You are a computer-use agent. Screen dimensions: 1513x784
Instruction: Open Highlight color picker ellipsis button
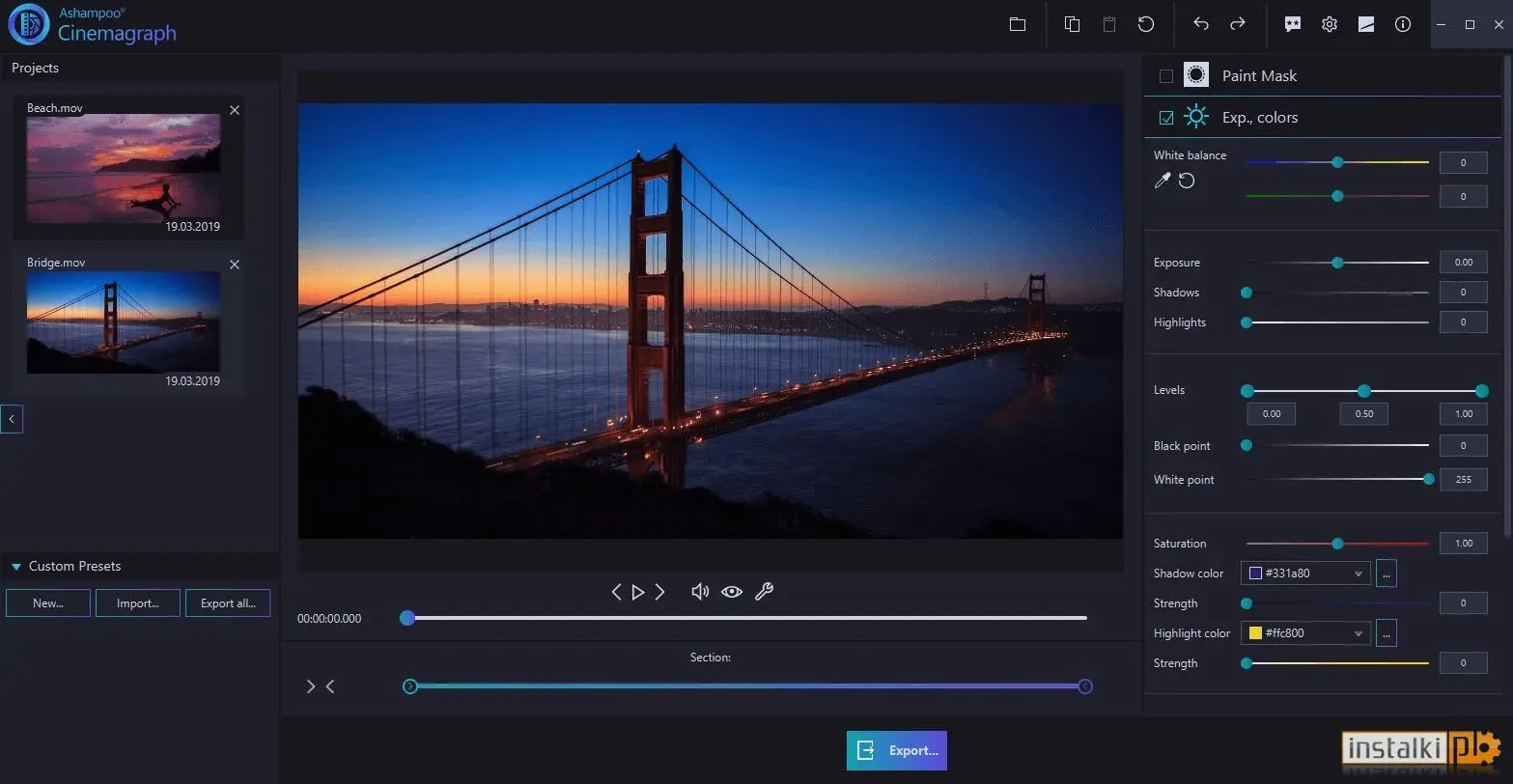[1387, 633]
